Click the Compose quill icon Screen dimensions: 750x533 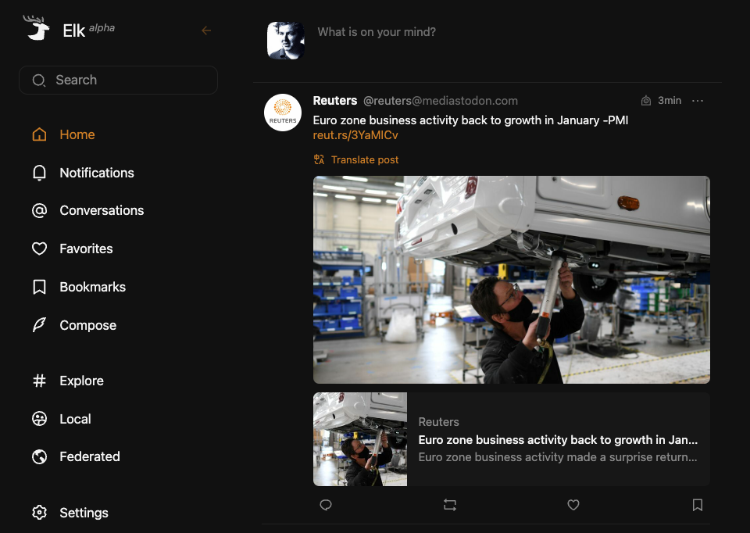pos(40,325)
